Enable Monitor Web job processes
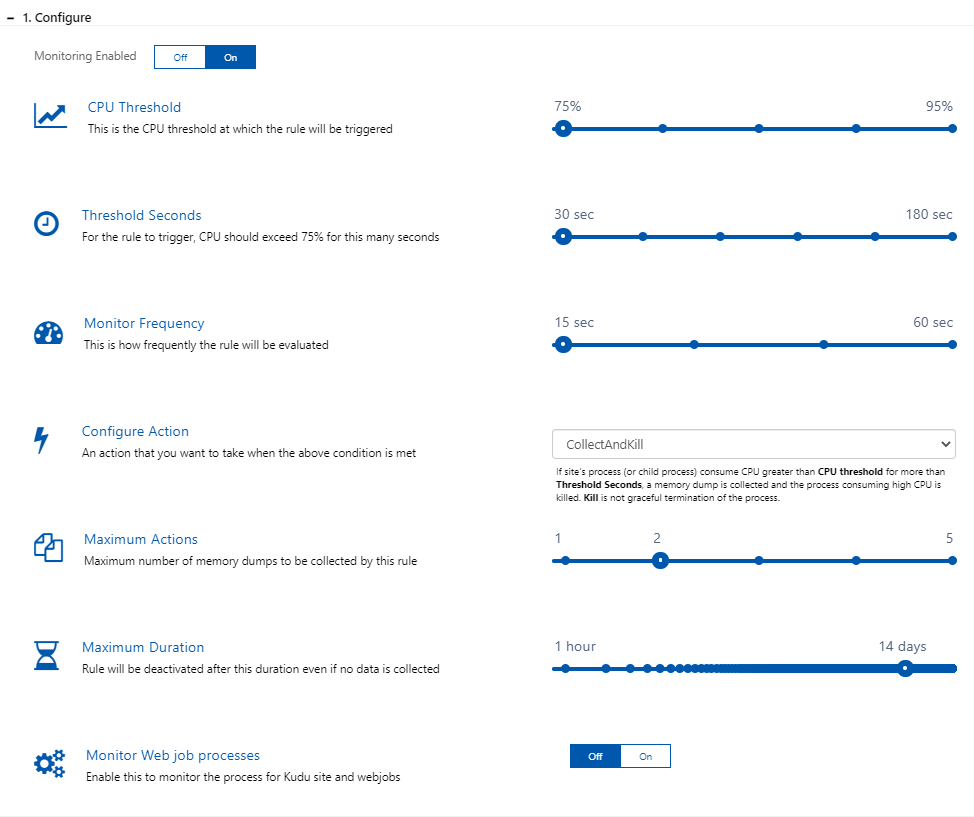Screen dimensions: 974x817 point(646,756)
